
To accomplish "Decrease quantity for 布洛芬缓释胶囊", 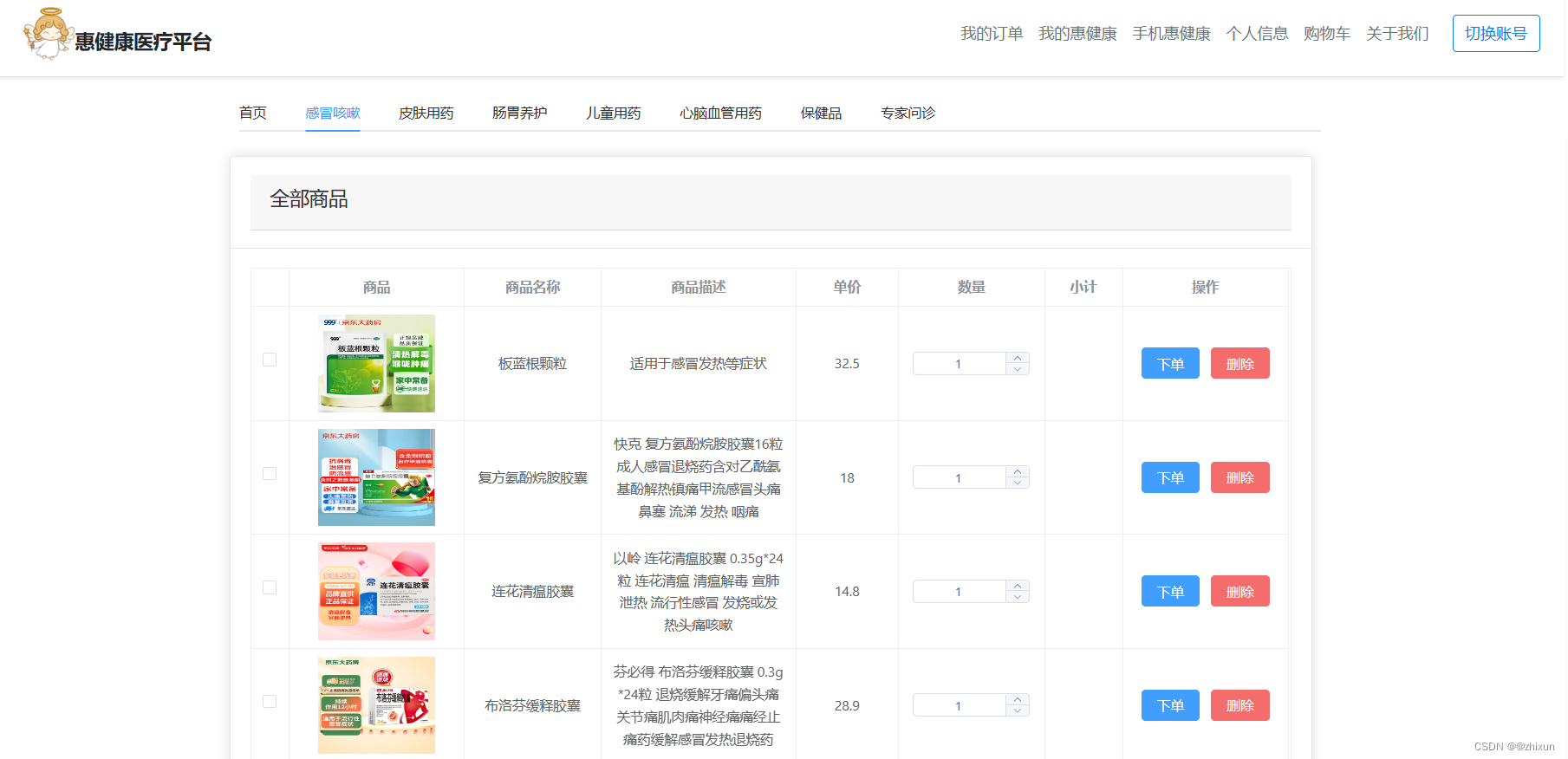I will click(x=1018, y=710).
